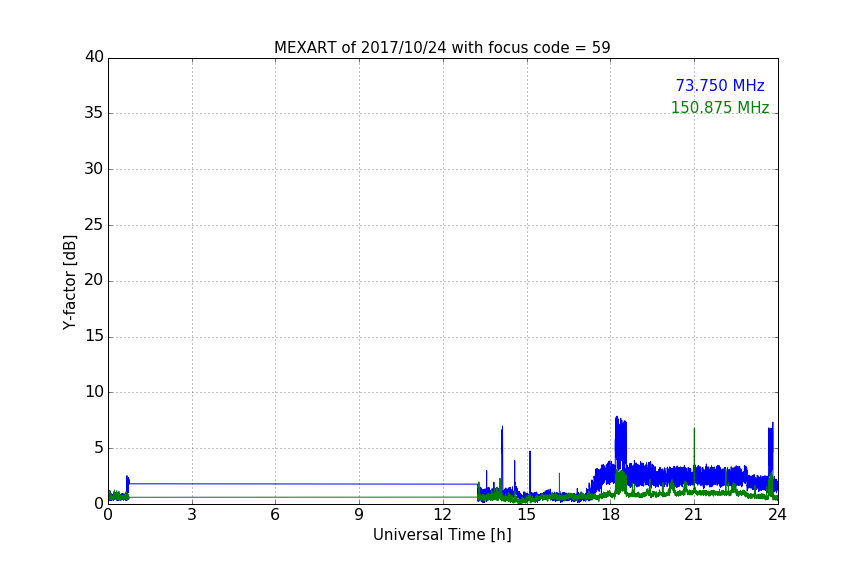Click the flat green line at 9 hours
The height and width of the screenshot is (576, 864).
(x=359, y=497)
